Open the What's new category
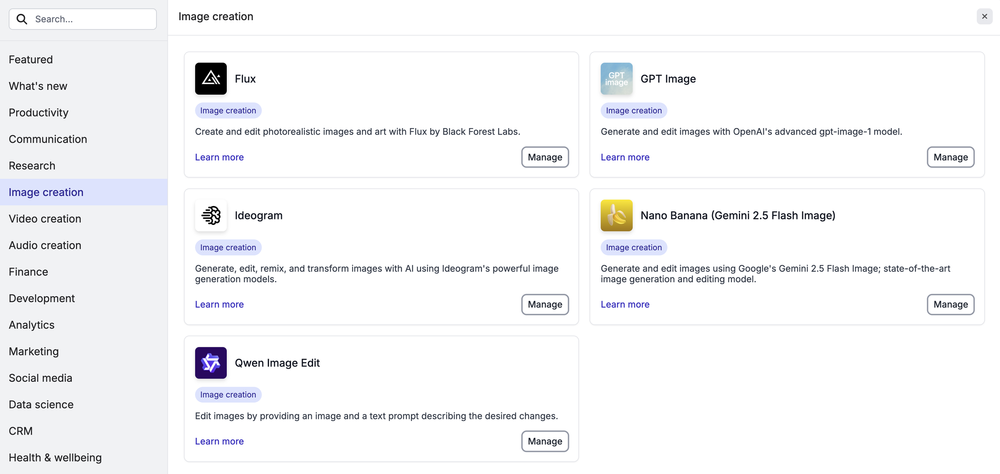Image resolution: width=1000 pixels, height=474 pixels. coord(84,86)
